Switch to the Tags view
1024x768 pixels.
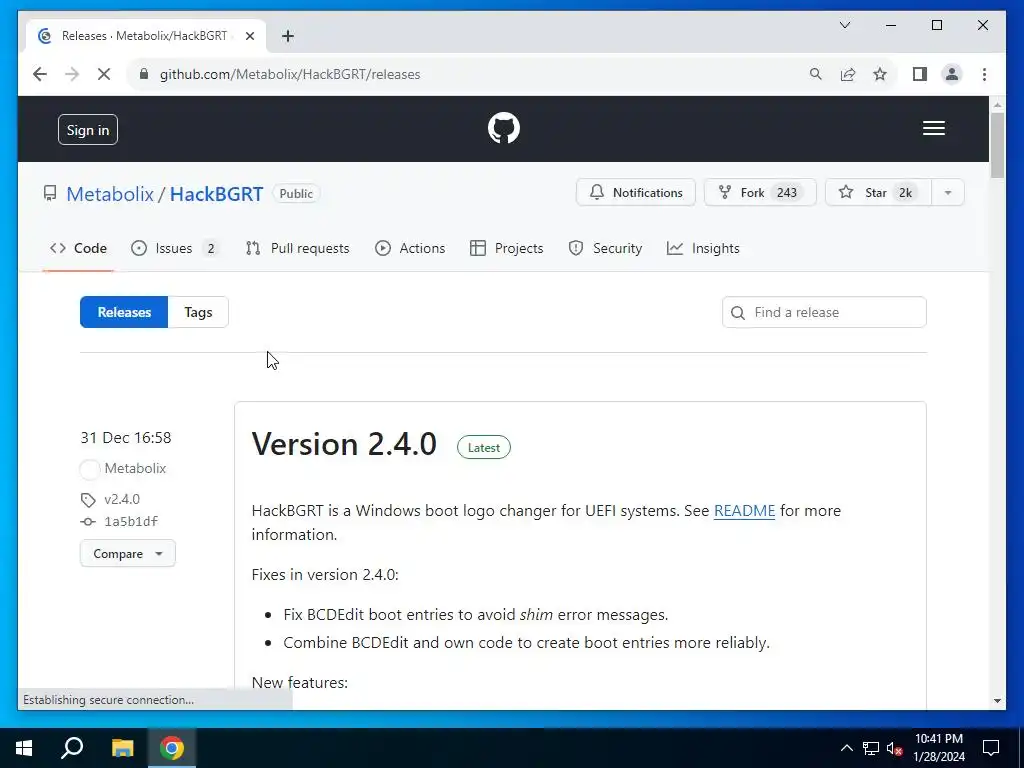pos(198,312)
